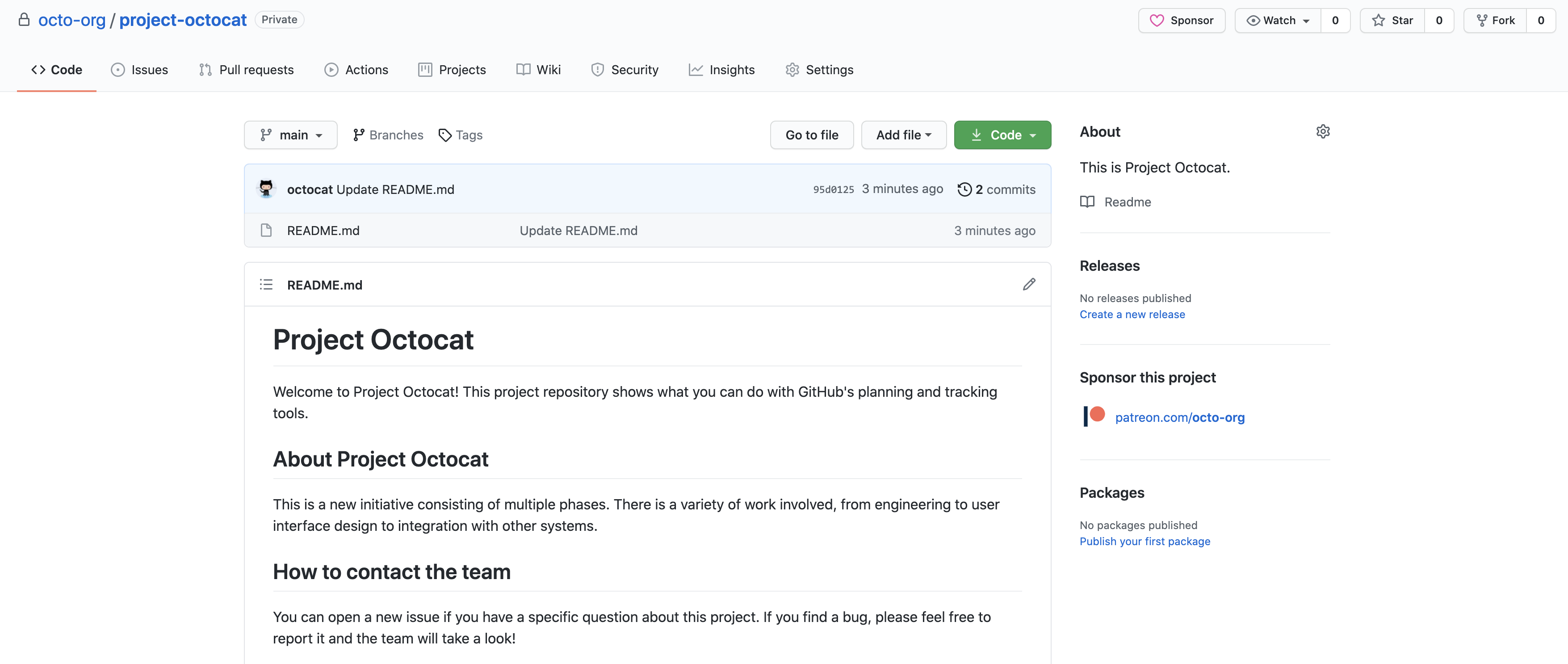Watch the repository
This screenshot has width=1568, height=664.
click(1277, 20)
